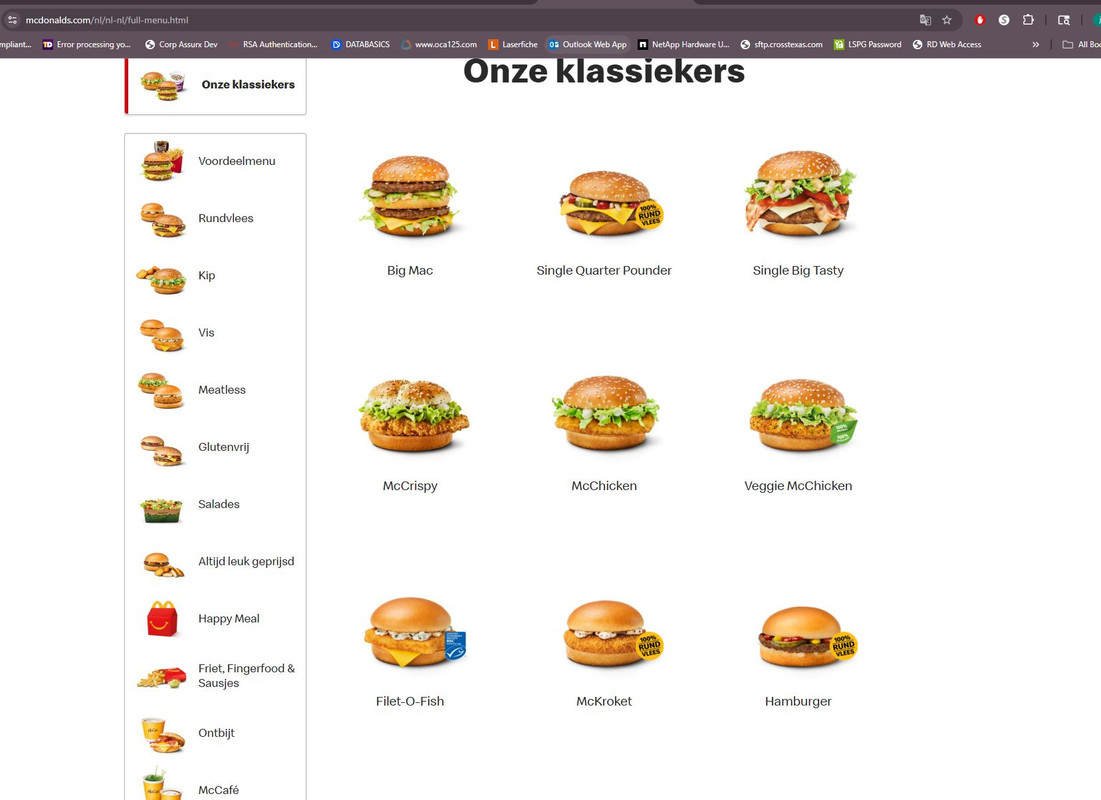Open the Meatless category

(x=215, y=390)
